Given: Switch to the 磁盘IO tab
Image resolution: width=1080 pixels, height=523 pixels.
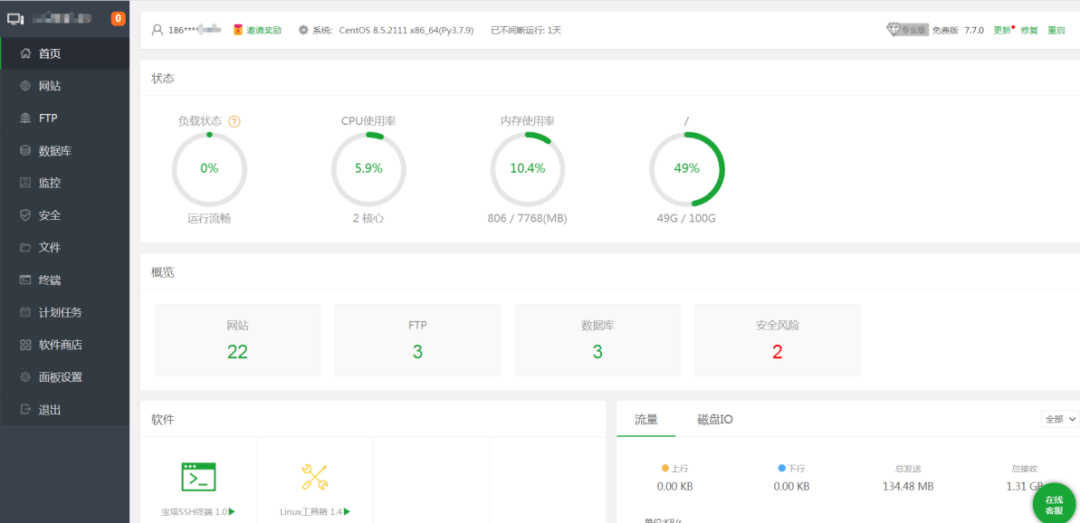Looking at the screenshot, I should coord(715,419).
